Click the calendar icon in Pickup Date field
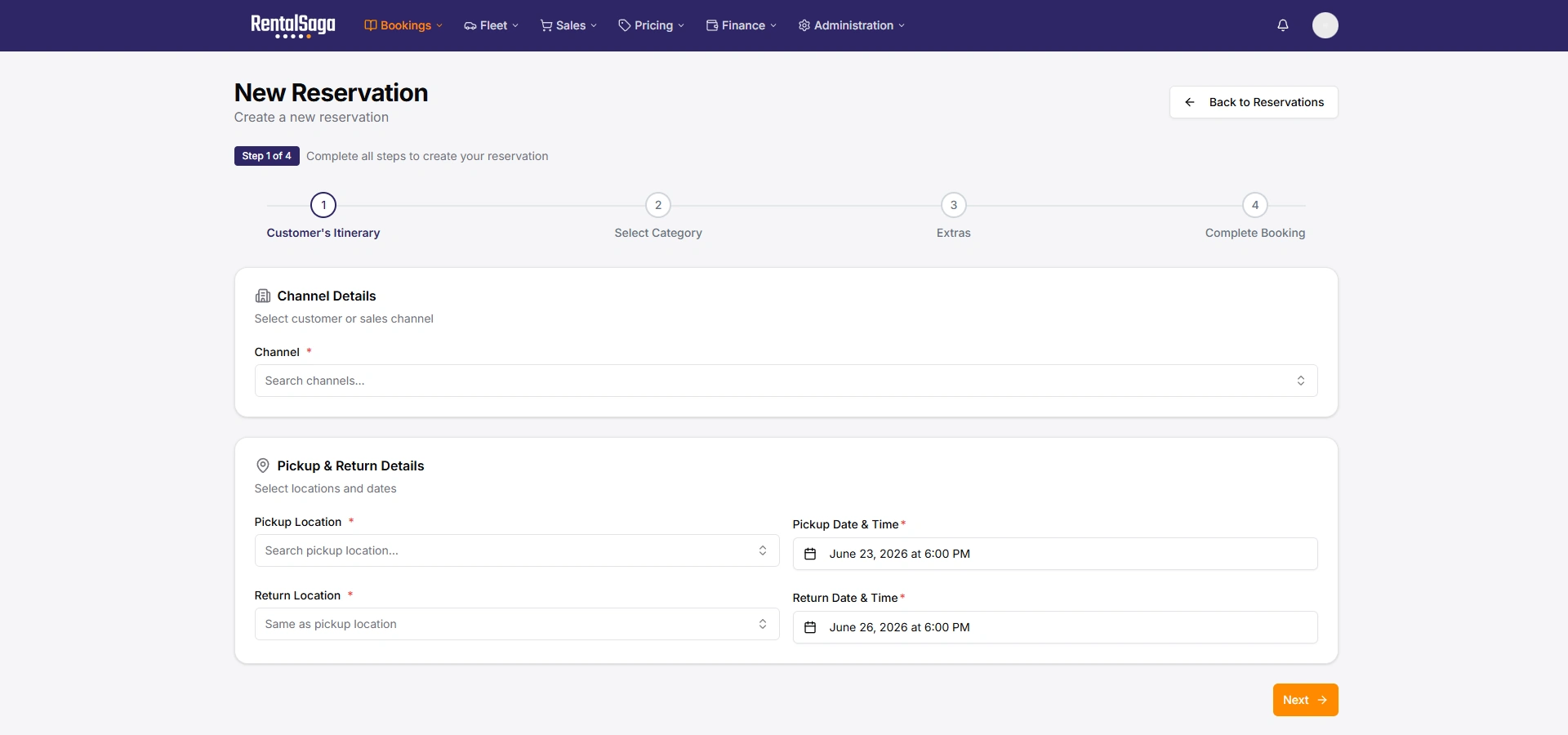The height and width of the screenshot is (735, 1568). (x=810, y=554)
